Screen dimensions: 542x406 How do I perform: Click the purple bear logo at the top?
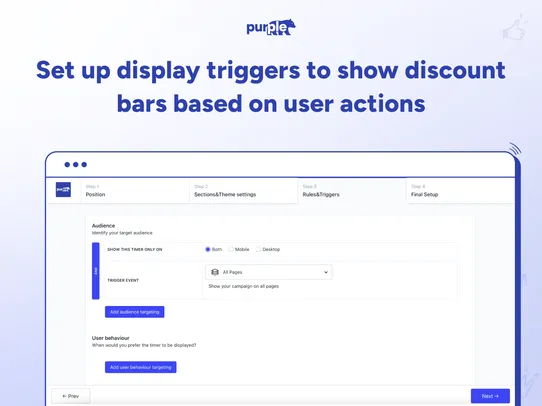click(271, 27)
